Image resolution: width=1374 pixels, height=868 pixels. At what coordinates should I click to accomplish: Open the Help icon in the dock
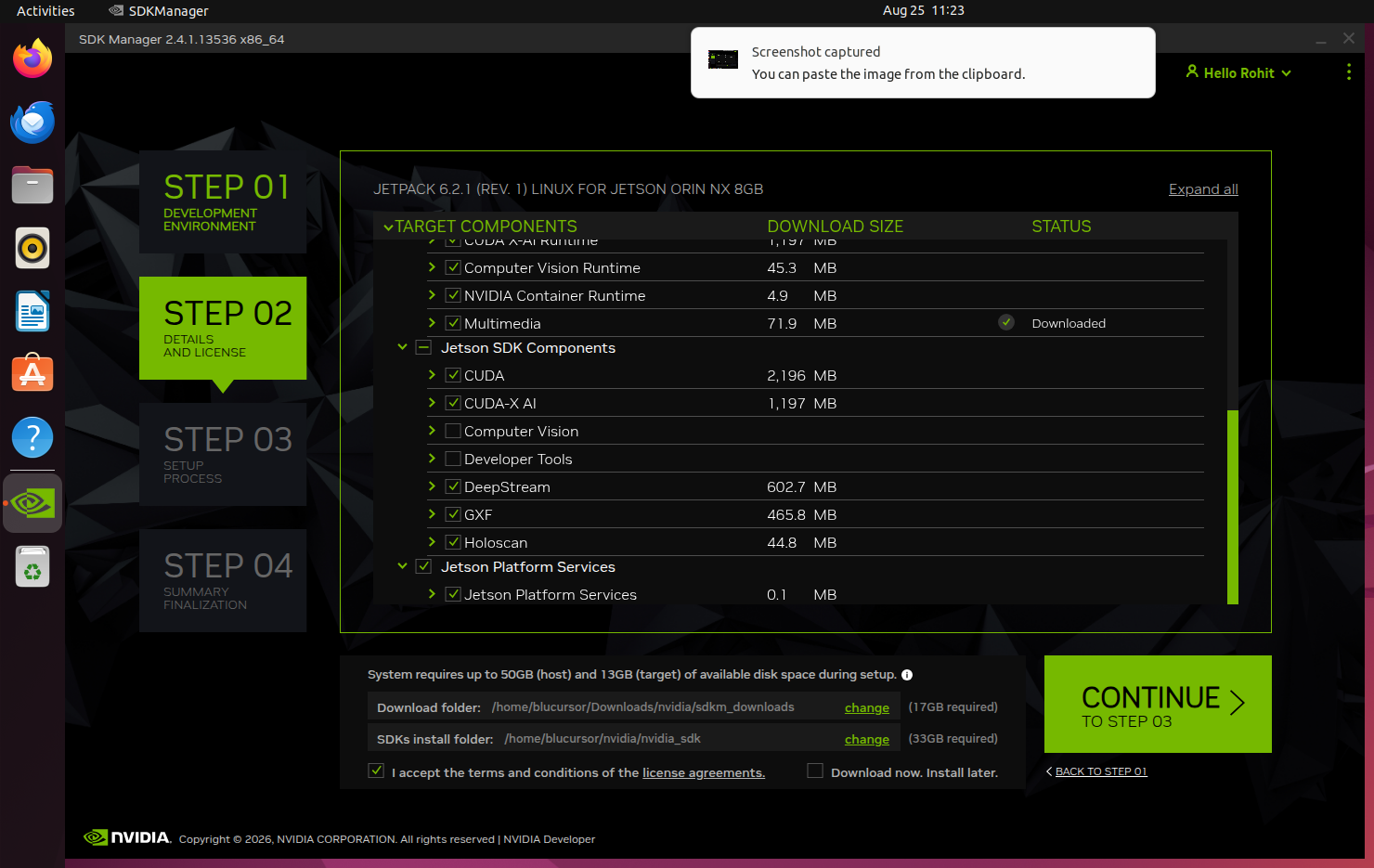32,437
